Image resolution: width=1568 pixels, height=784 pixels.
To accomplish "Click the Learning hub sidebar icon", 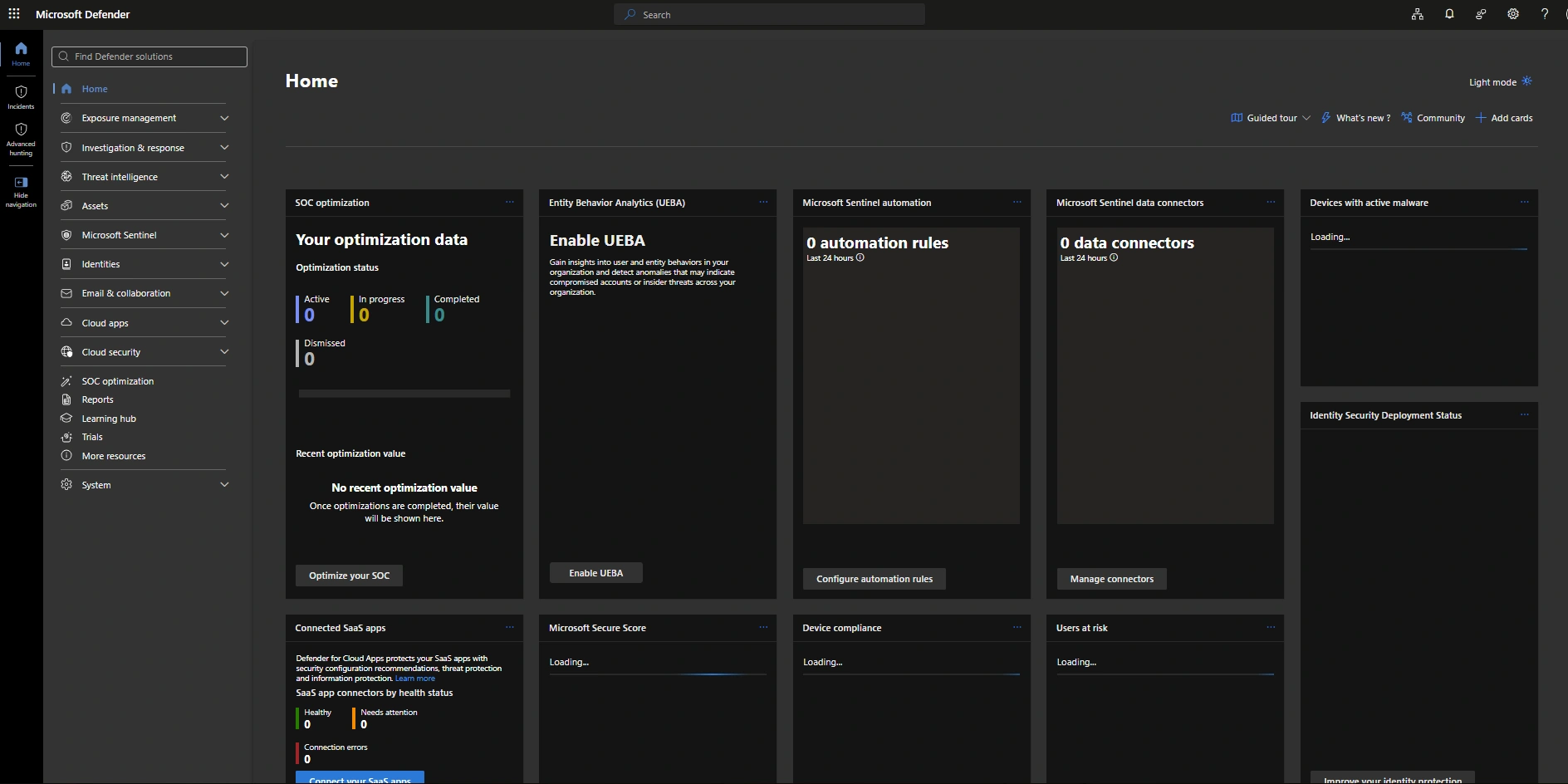I will point(66,419).
